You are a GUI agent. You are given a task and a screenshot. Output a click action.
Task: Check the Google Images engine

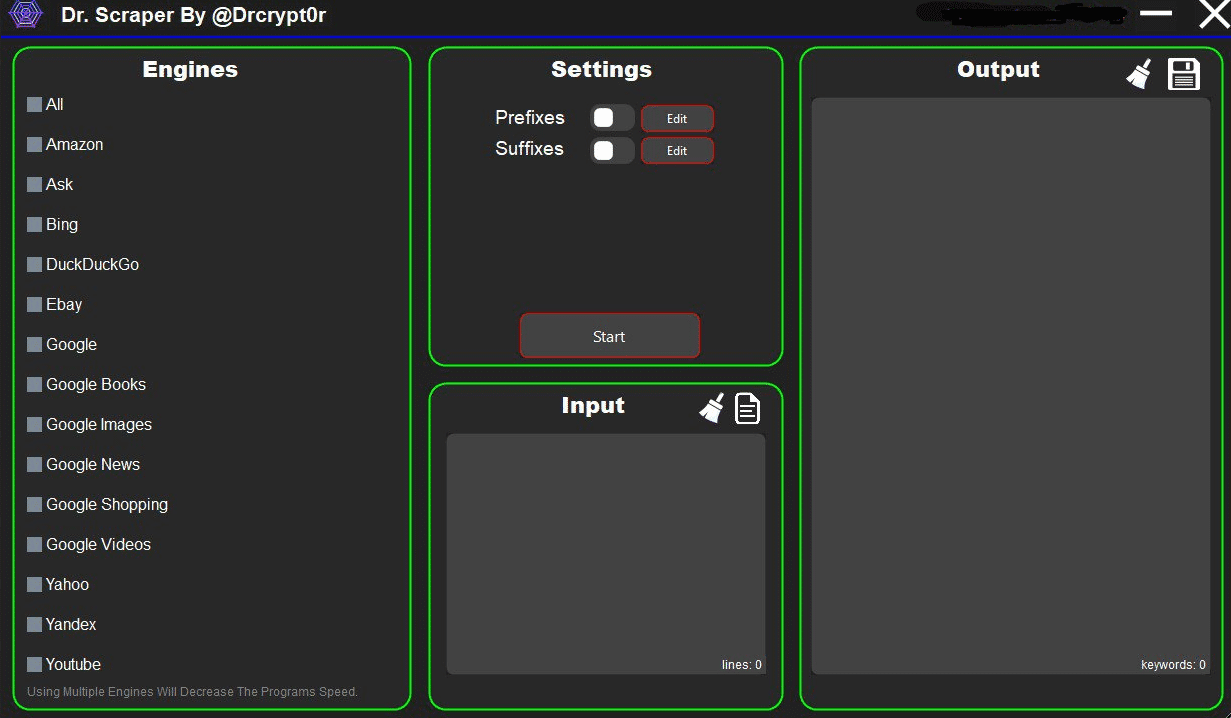[32, 424]
